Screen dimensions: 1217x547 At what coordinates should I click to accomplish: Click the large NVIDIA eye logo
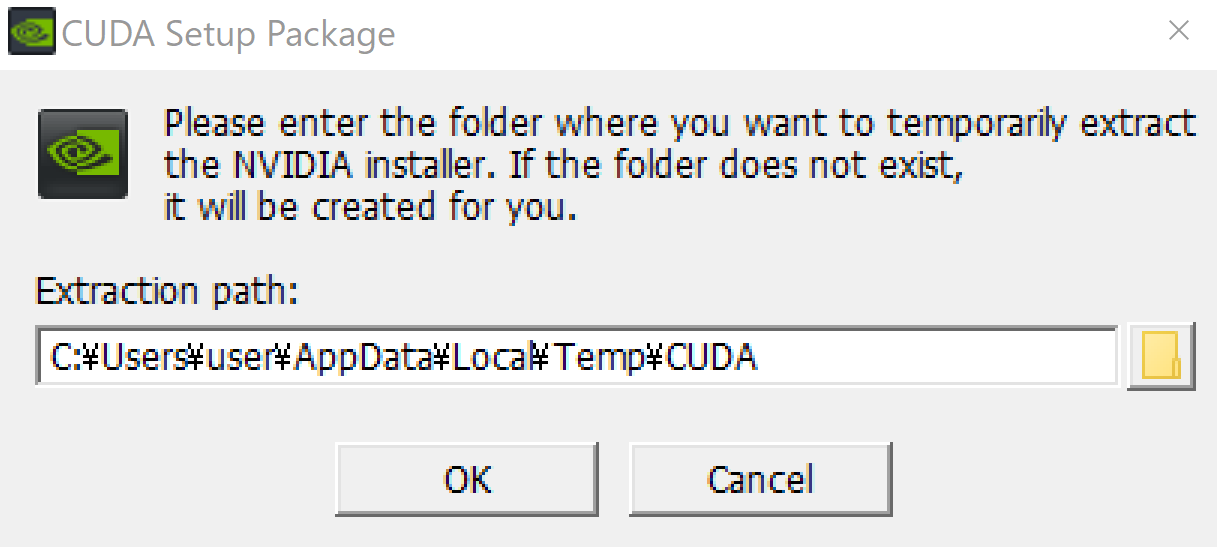(83, 153)
